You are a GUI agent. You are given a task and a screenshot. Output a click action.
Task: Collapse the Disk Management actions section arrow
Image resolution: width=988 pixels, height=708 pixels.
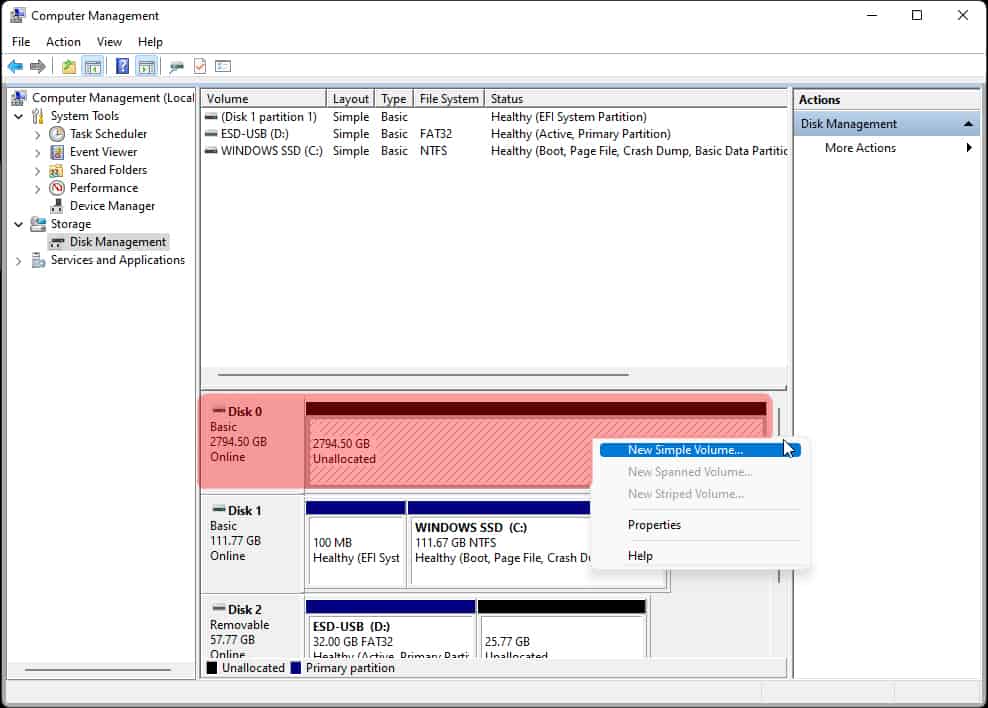coord(968,124)
